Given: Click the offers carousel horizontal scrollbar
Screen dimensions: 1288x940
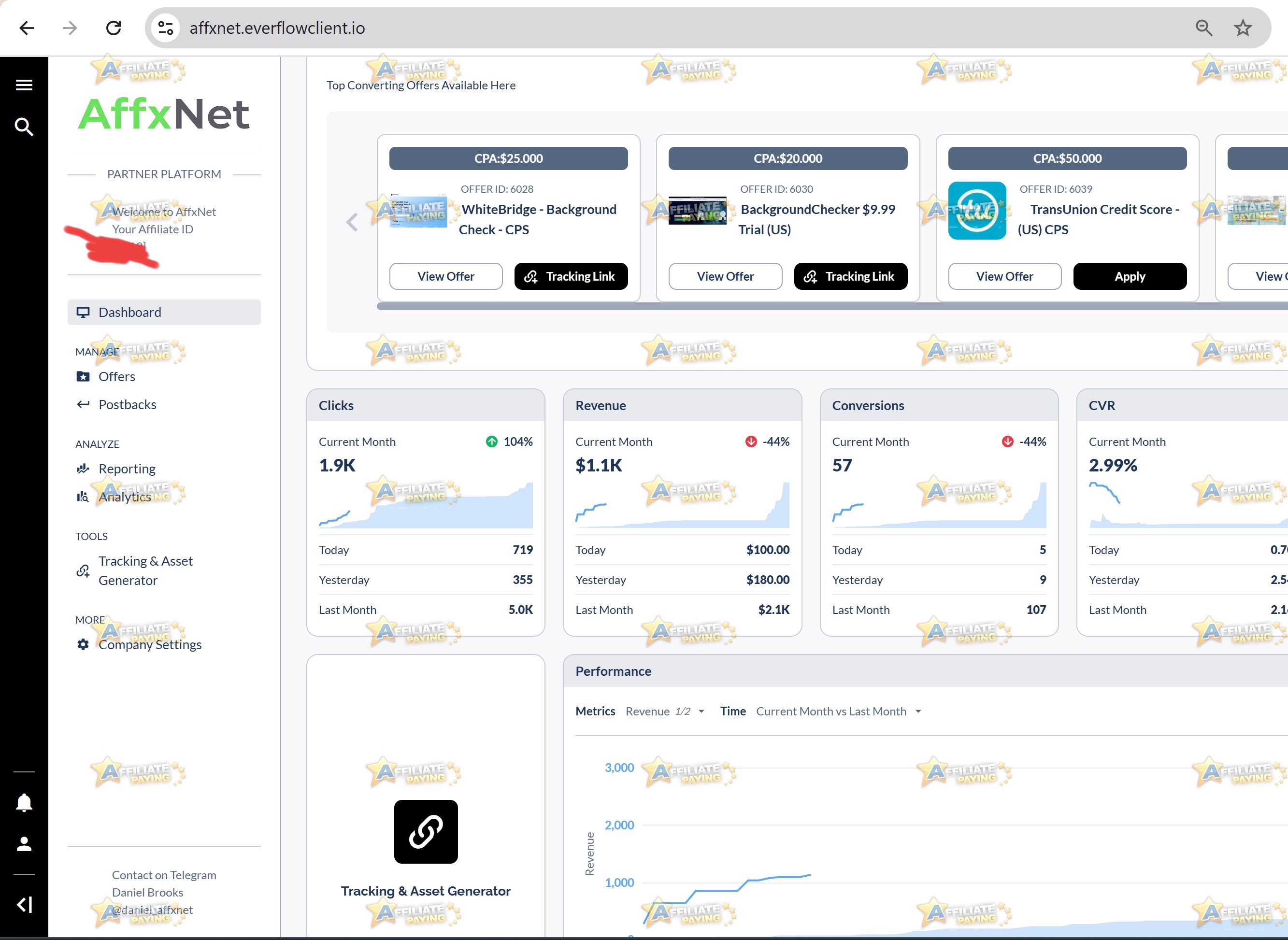Looking at the screenshot, I should pos(832,307).
